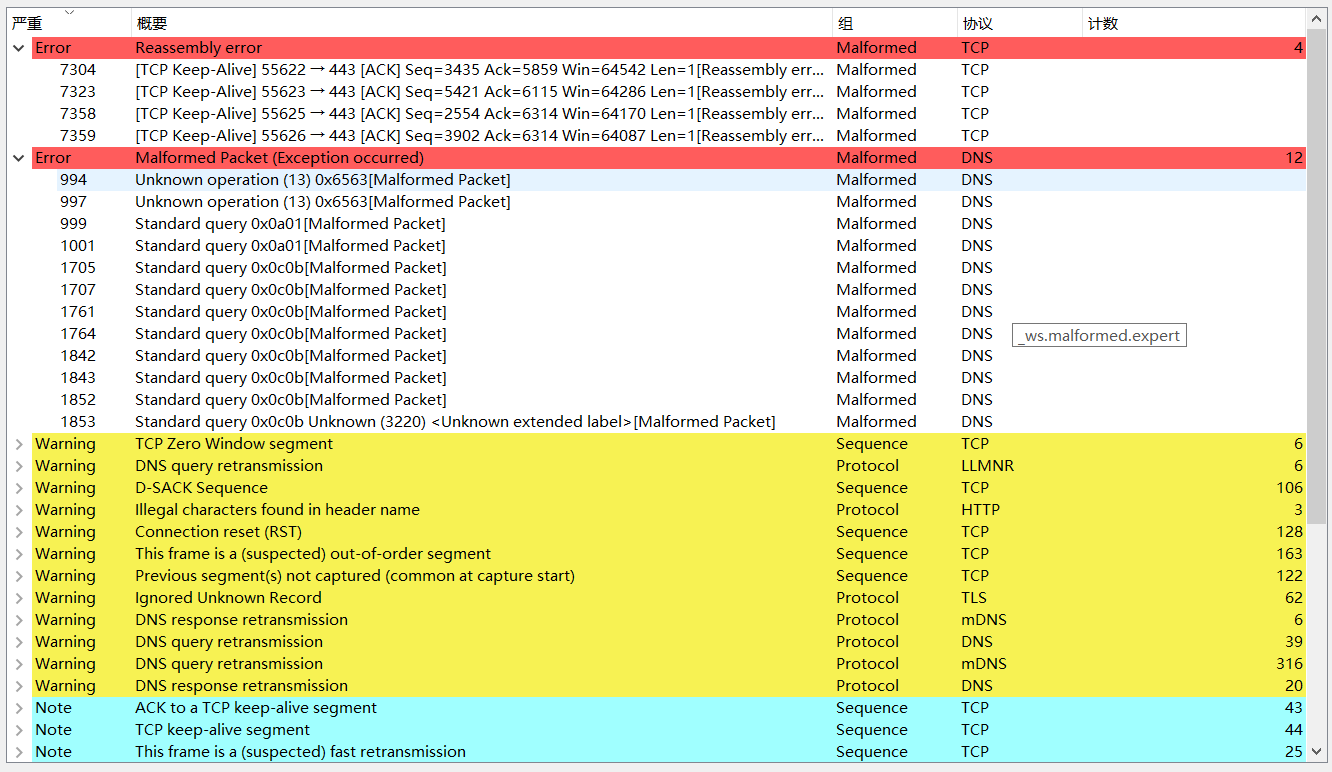Viewport: 1332px width, 772px height.
Task: Expand the TCP Zero Window segment warning
Action: pos(18,444)
